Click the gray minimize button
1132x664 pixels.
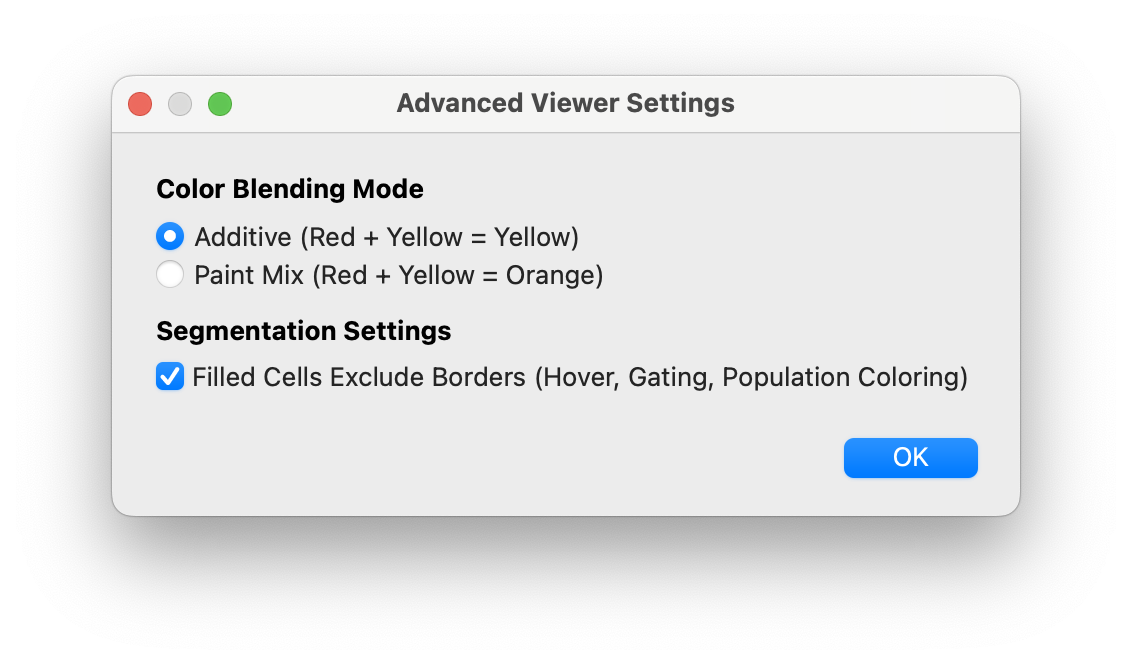pos(179,103)
